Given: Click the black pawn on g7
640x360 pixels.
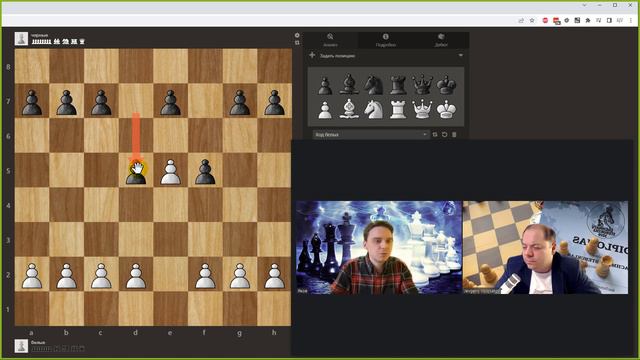Looking at the screenshot, I should pos(240,102).
